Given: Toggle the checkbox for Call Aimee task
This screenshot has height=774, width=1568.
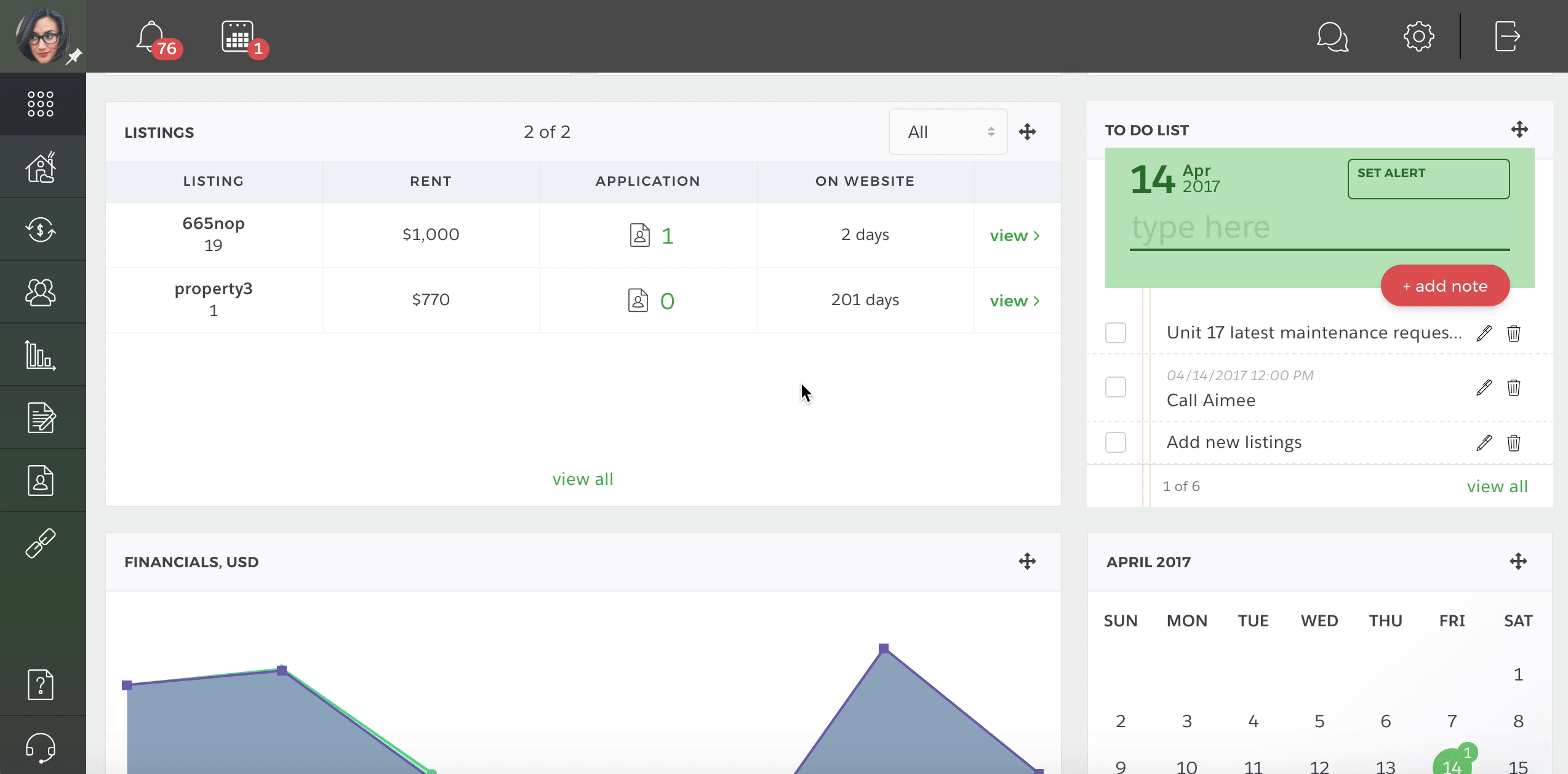Looking at the screenshot, I should click(x=1116, y=387).
